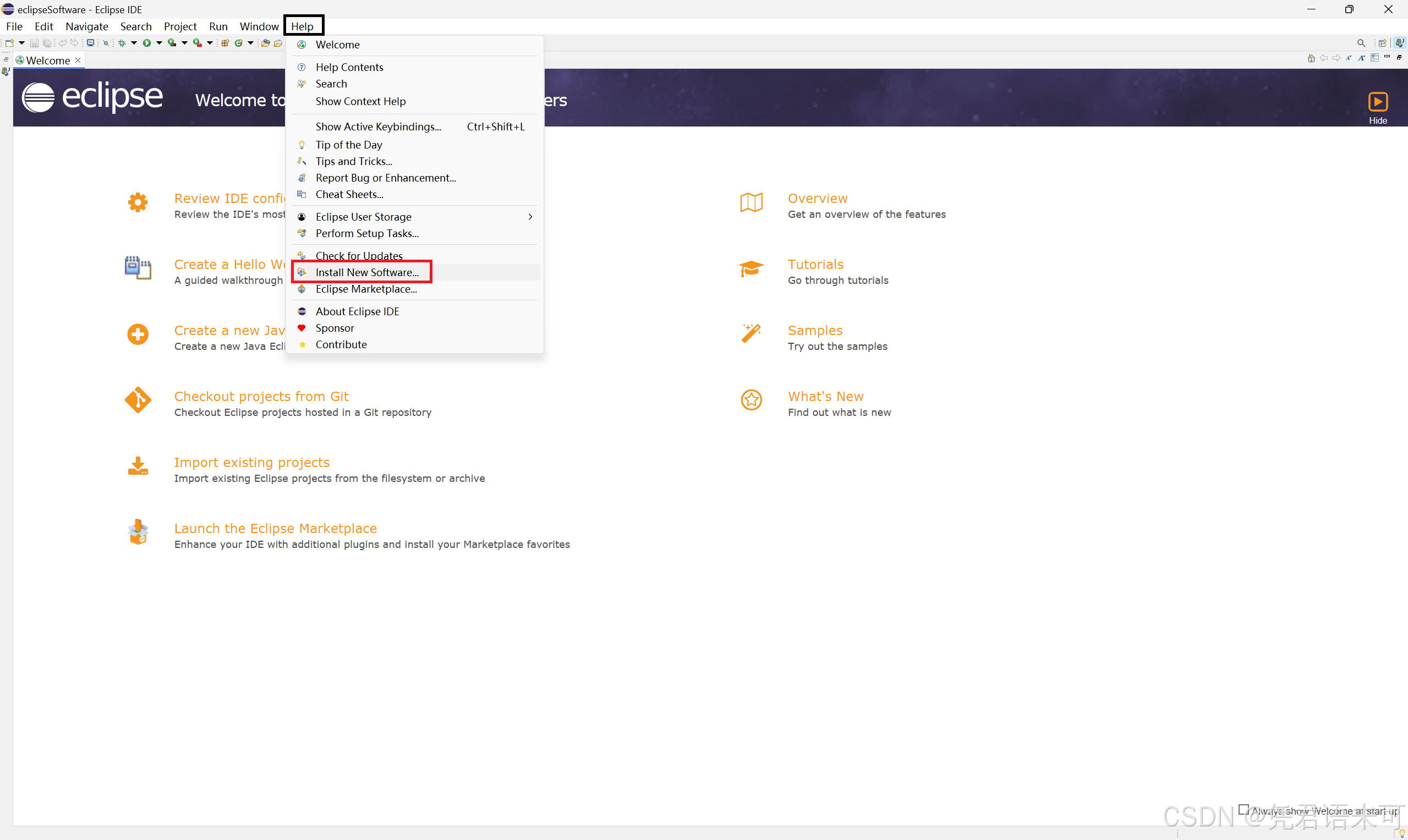Expand the External Tools dropdown arrow

tap(210, 43)
